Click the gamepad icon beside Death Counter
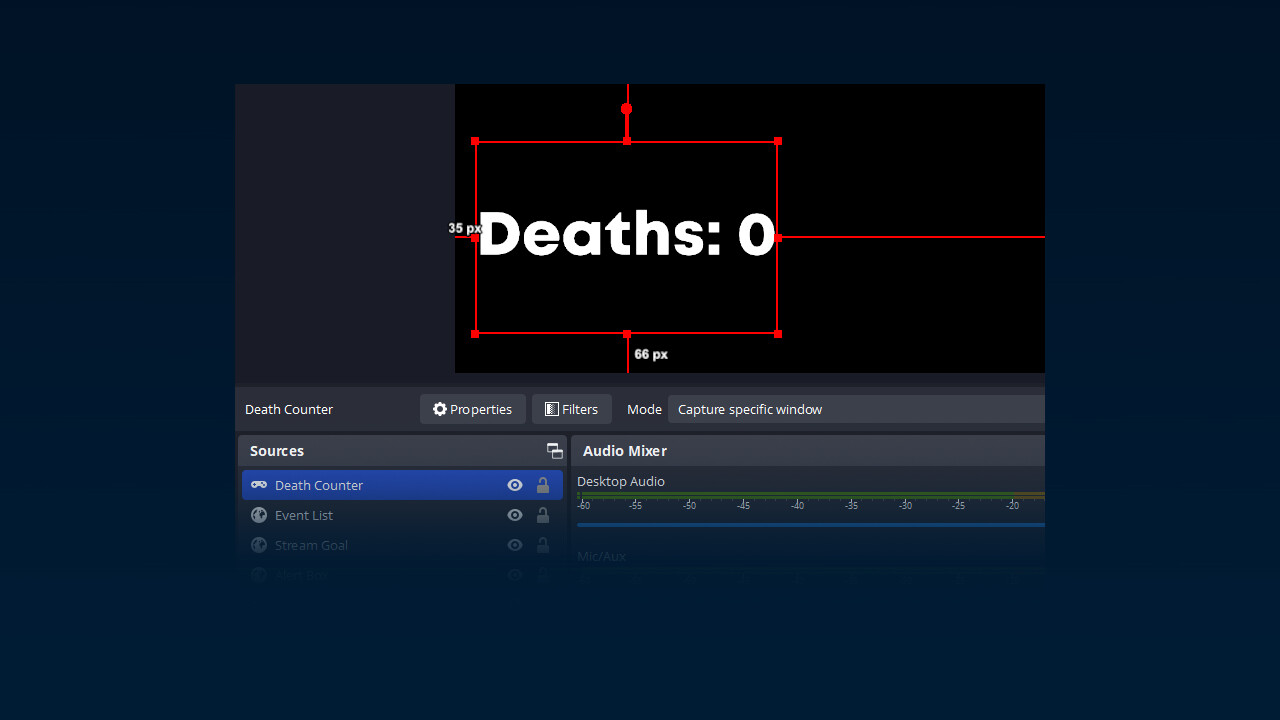The height and width of the screenshot is (720, 1280). tap(258, 485)
